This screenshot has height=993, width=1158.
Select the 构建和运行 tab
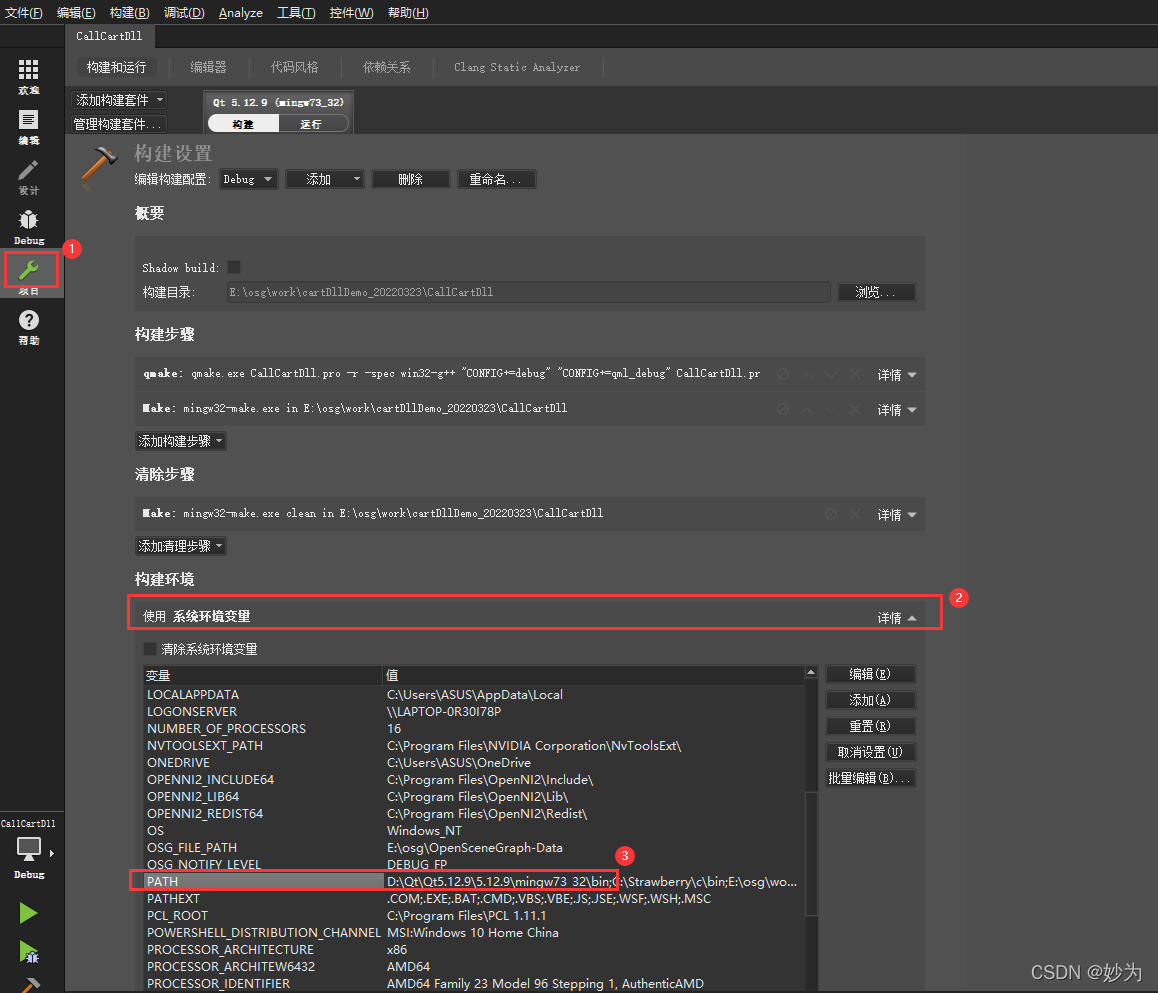click(116, 67)
